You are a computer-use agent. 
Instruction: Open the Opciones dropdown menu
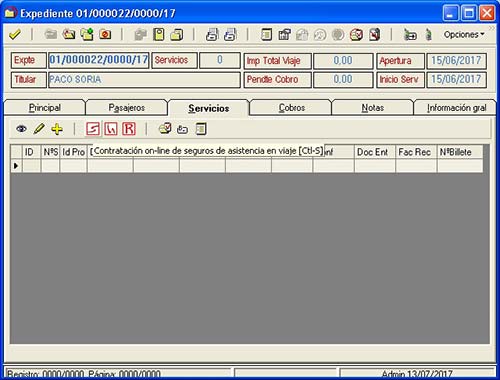pyautogui.click(x=464, y=35)
